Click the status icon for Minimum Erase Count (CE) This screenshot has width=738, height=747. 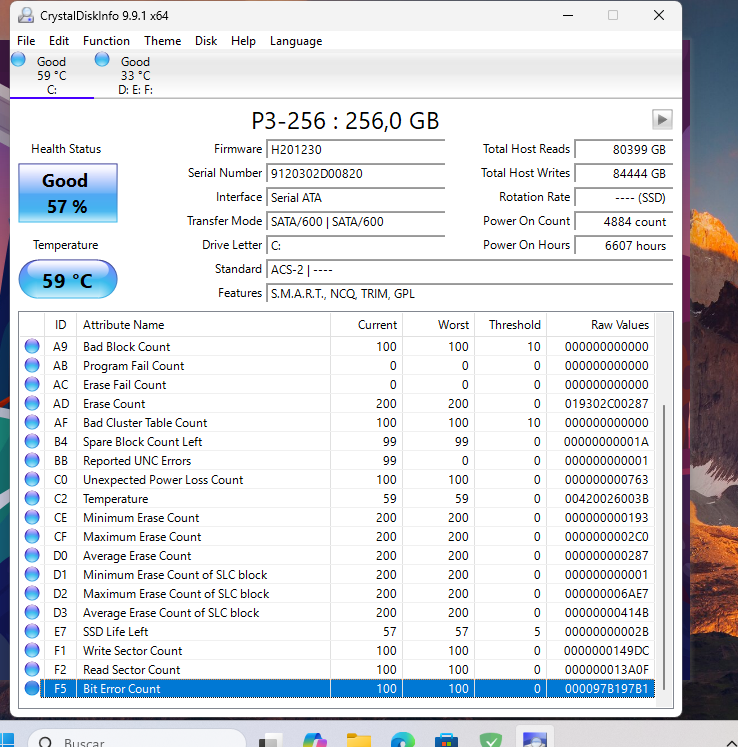(32, 517)
